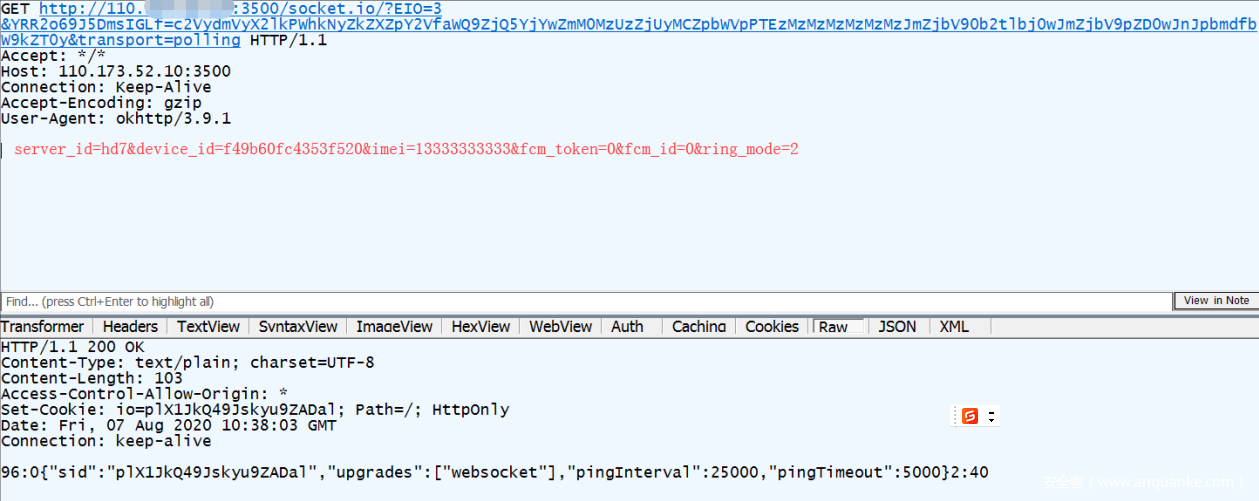Switch to the Transformer tab
Viewport: 1259px width, 501px height.
(43, 327)
